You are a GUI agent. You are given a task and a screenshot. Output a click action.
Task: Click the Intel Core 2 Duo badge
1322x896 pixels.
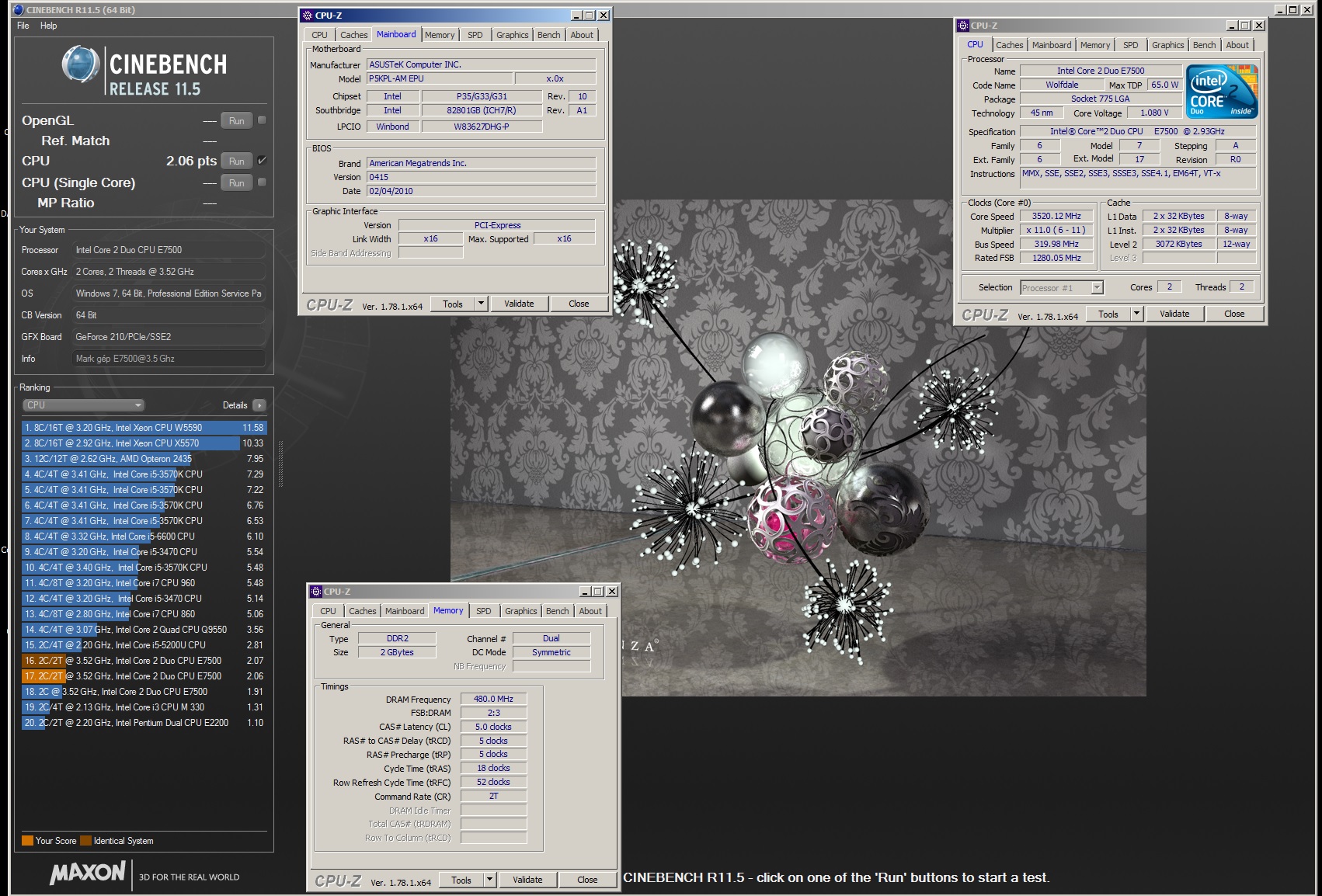click(x=1222, y=92)
